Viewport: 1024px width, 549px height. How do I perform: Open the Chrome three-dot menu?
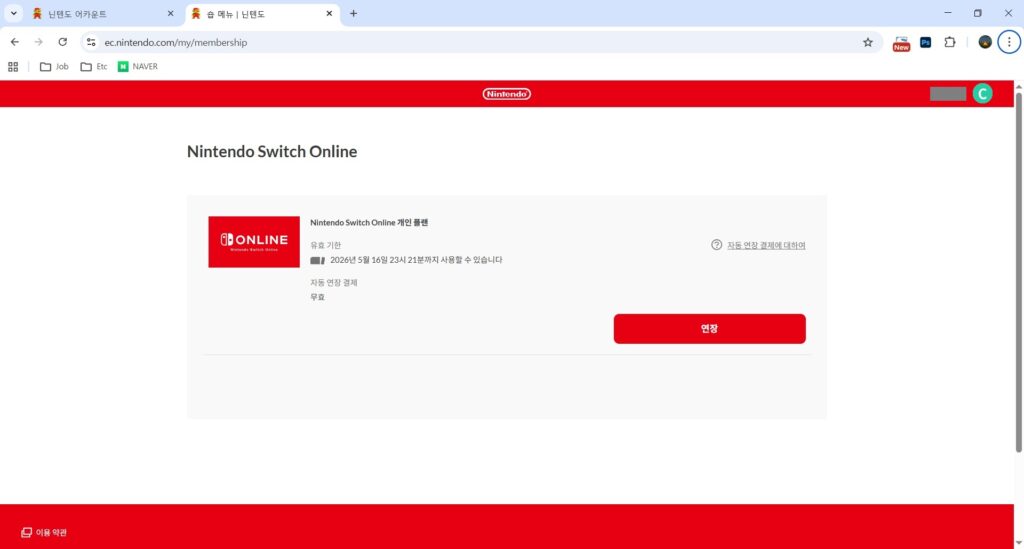pyautogui.click(x=1009, y=42)
